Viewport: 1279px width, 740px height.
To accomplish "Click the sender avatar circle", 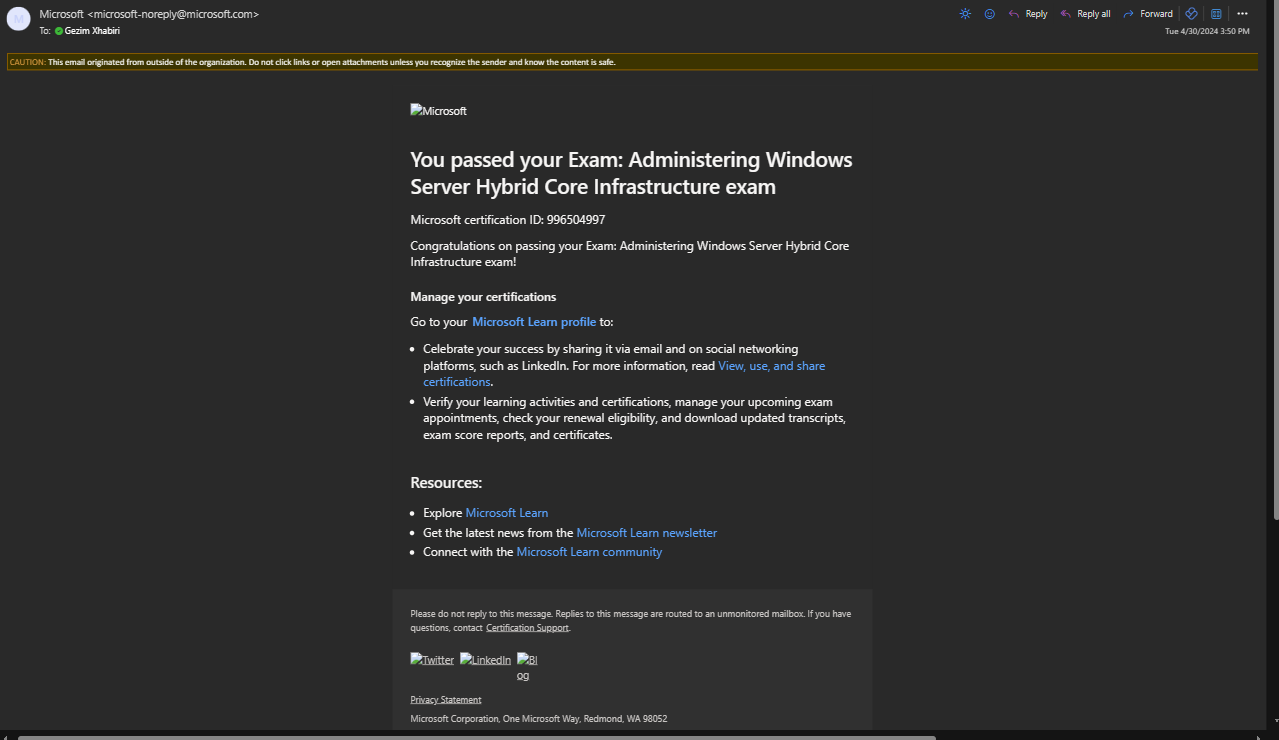I will pos(18,19).
